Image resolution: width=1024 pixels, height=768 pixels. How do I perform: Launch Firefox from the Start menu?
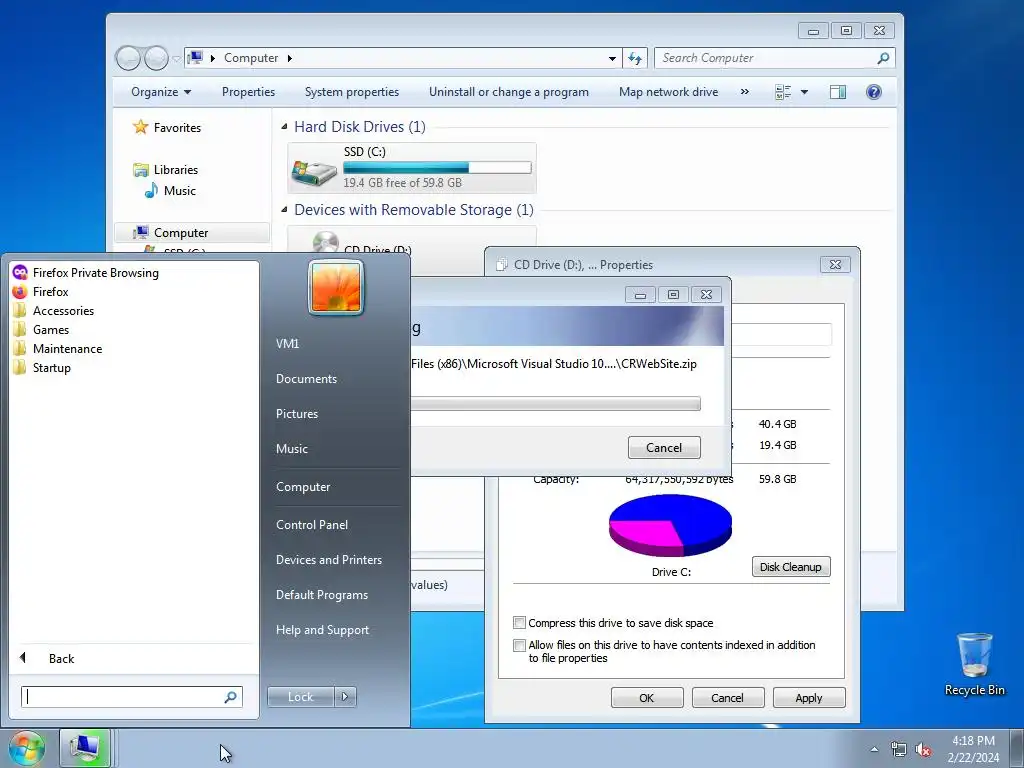click(x=40, y=292)
